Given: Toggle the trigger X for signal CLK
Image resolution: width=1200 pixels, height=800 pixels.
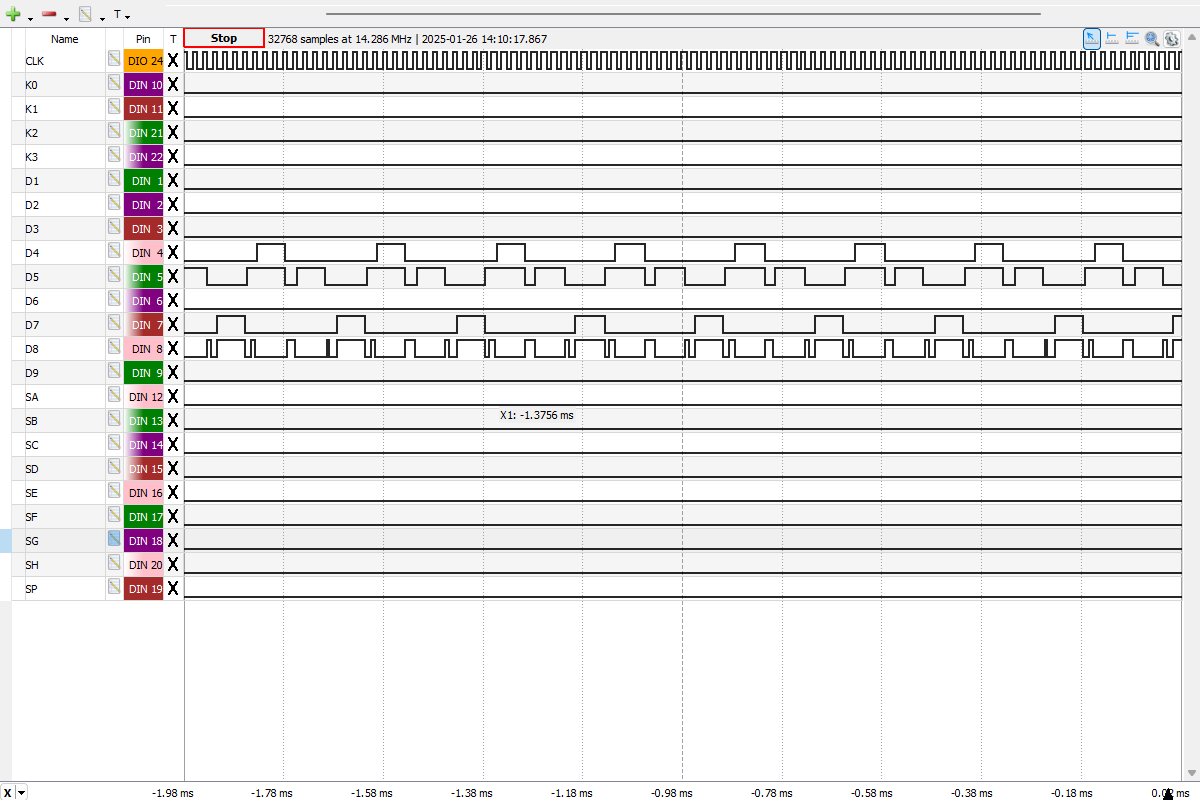Looking at the screenshot, I should 173,61.
